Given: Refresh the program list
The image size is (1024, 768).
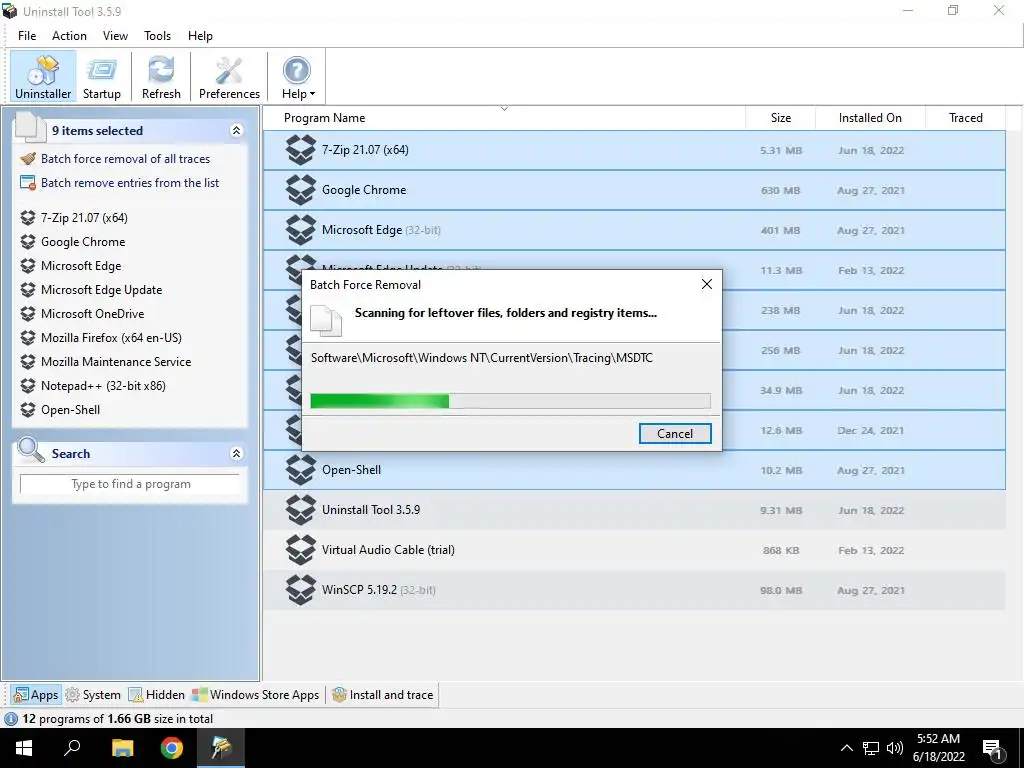Looking at the screenshot, I should click(161, 76).
